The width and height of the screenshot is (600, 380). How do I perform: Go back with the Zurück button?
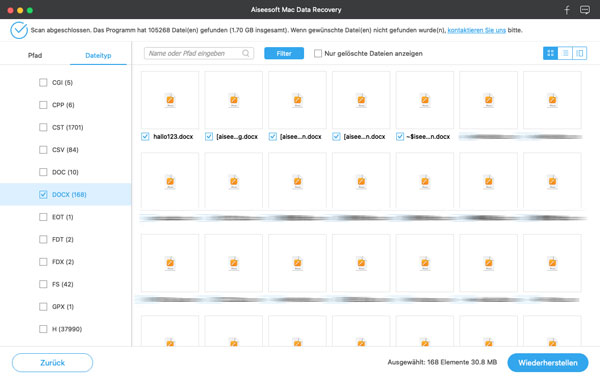coord(52,362)
